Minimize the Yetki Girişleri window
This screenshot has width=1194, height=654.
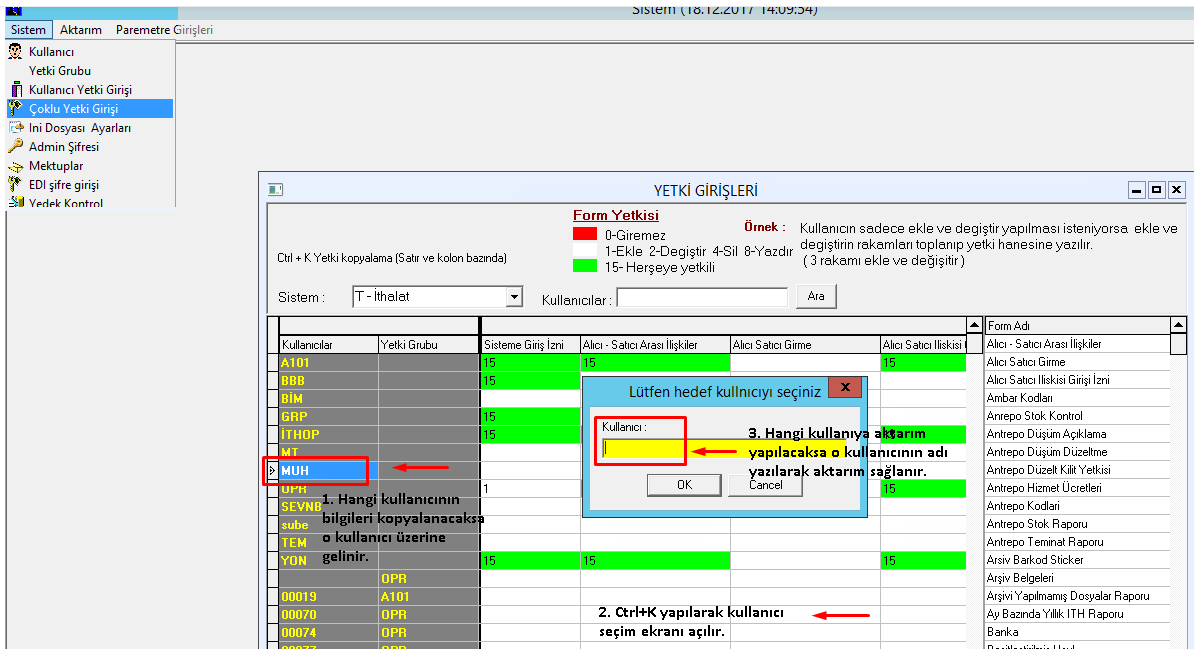click(1137, 190)
